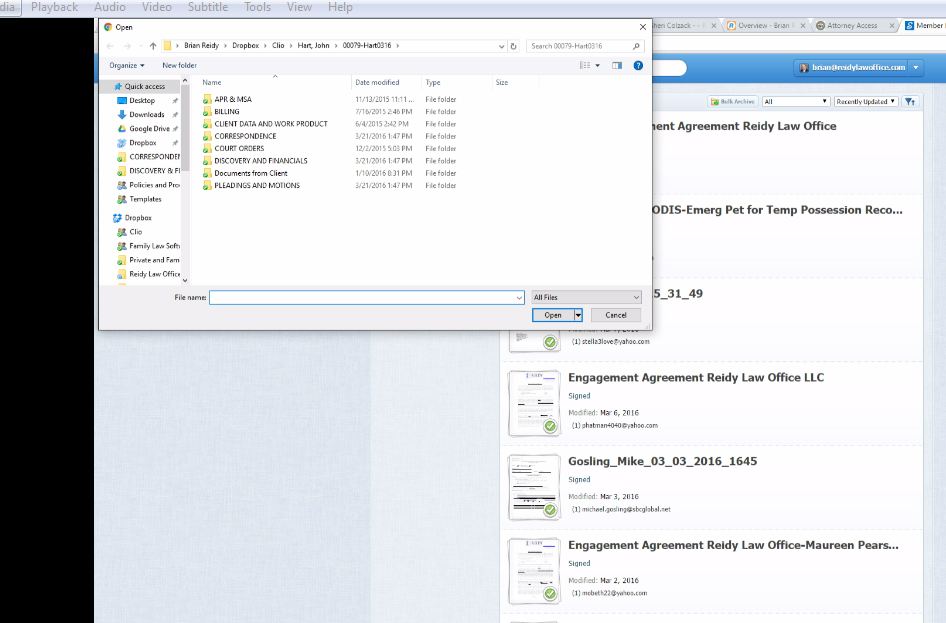Toggle the preview pane icon
Screen dimensions: 946x623
pos(617,65)
